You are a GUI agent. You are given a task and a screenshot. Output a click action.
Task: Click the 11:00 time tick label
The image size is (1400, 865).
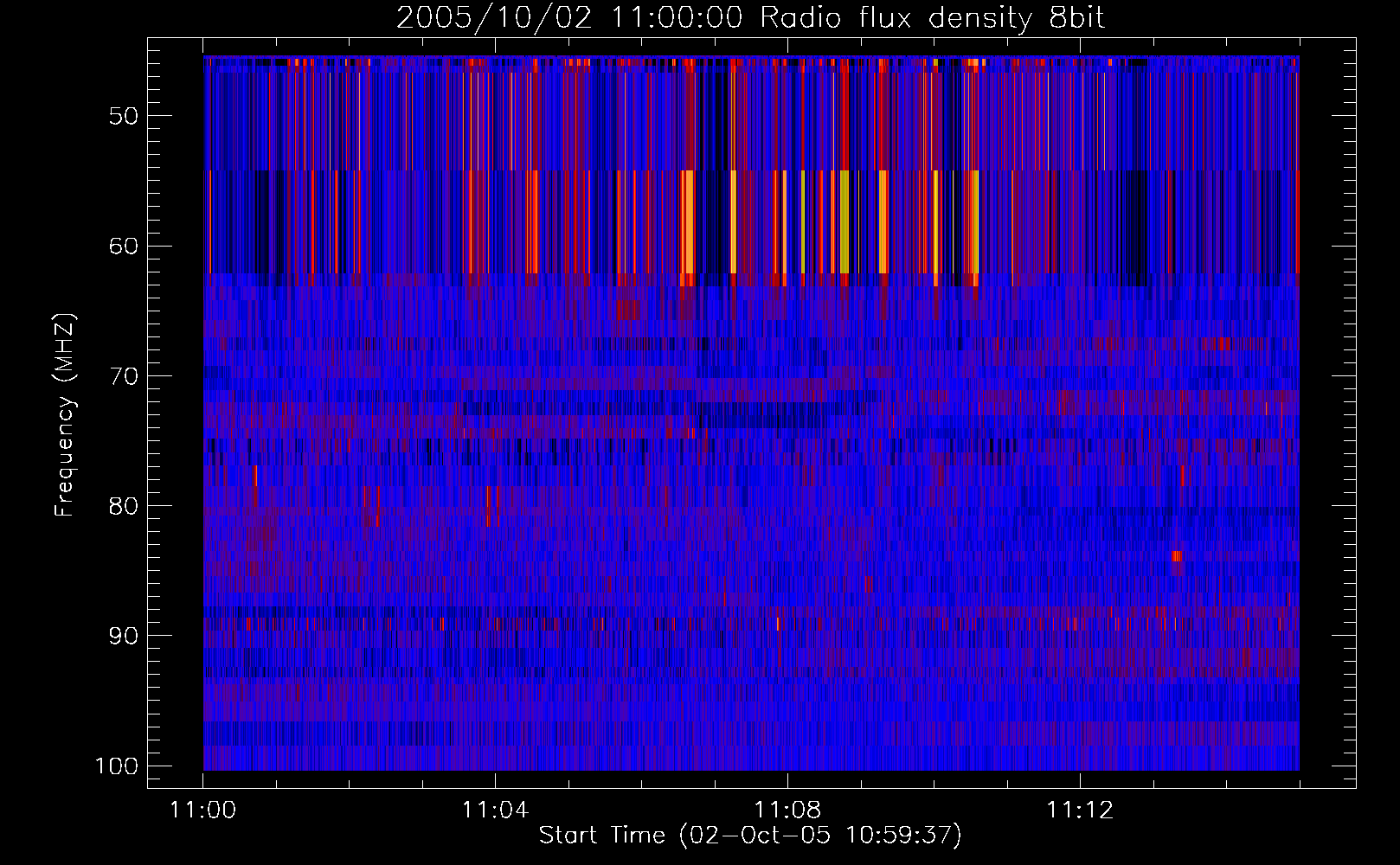203,811
